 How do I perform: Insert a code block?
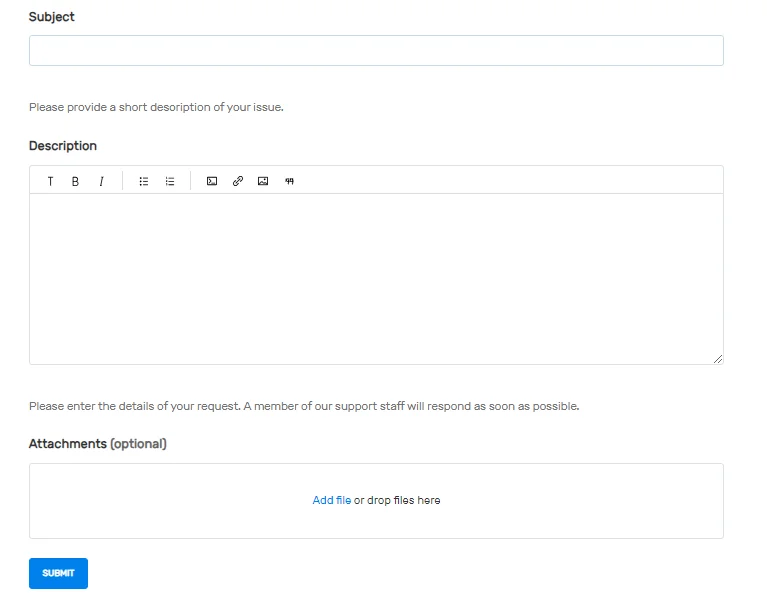[212, 181]
